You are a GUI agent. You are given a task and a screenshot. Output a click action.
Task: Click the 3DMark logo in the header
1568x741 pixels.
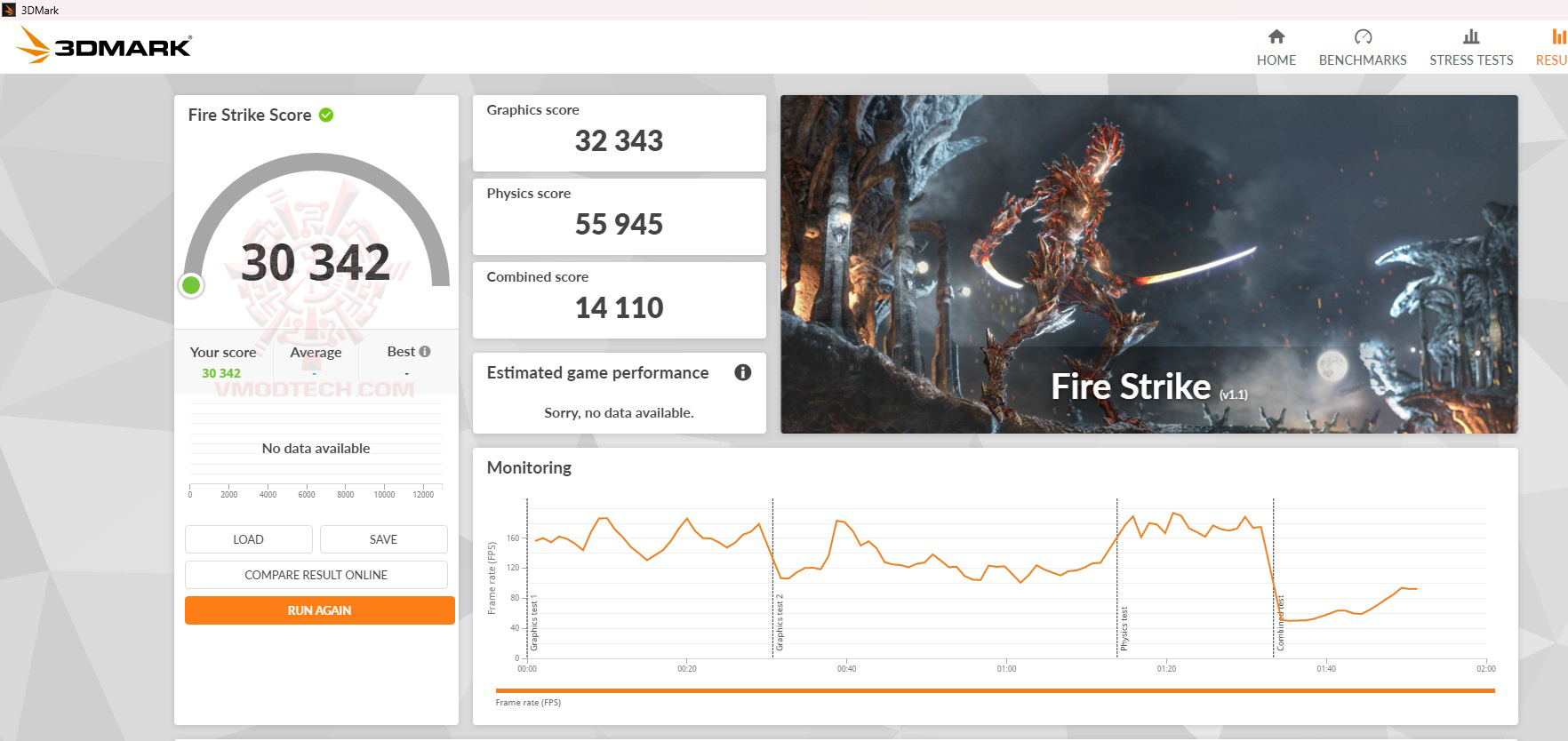point(105,45)
